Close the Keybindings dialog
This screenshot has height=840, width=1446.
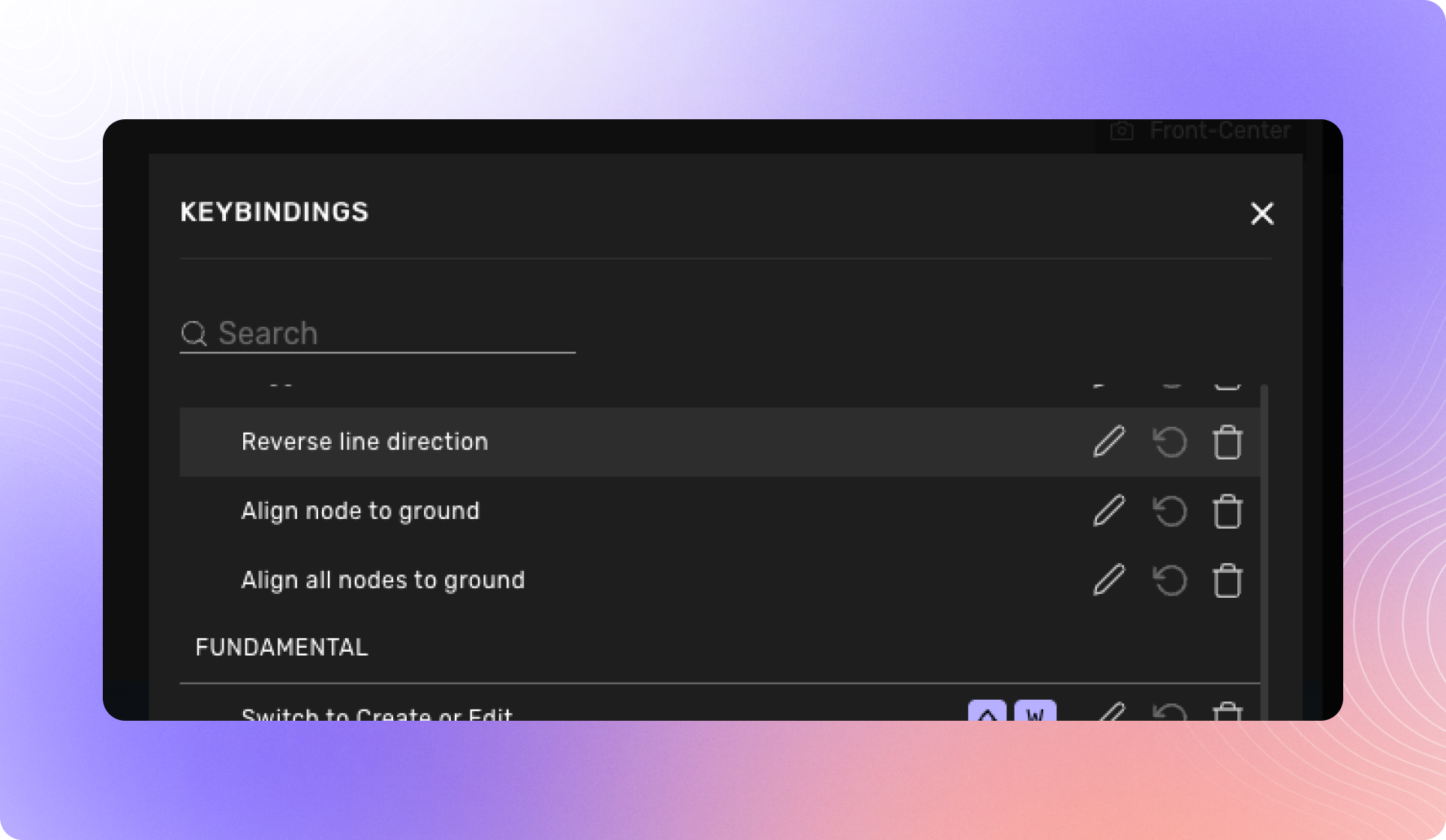tap(1261, 214)
